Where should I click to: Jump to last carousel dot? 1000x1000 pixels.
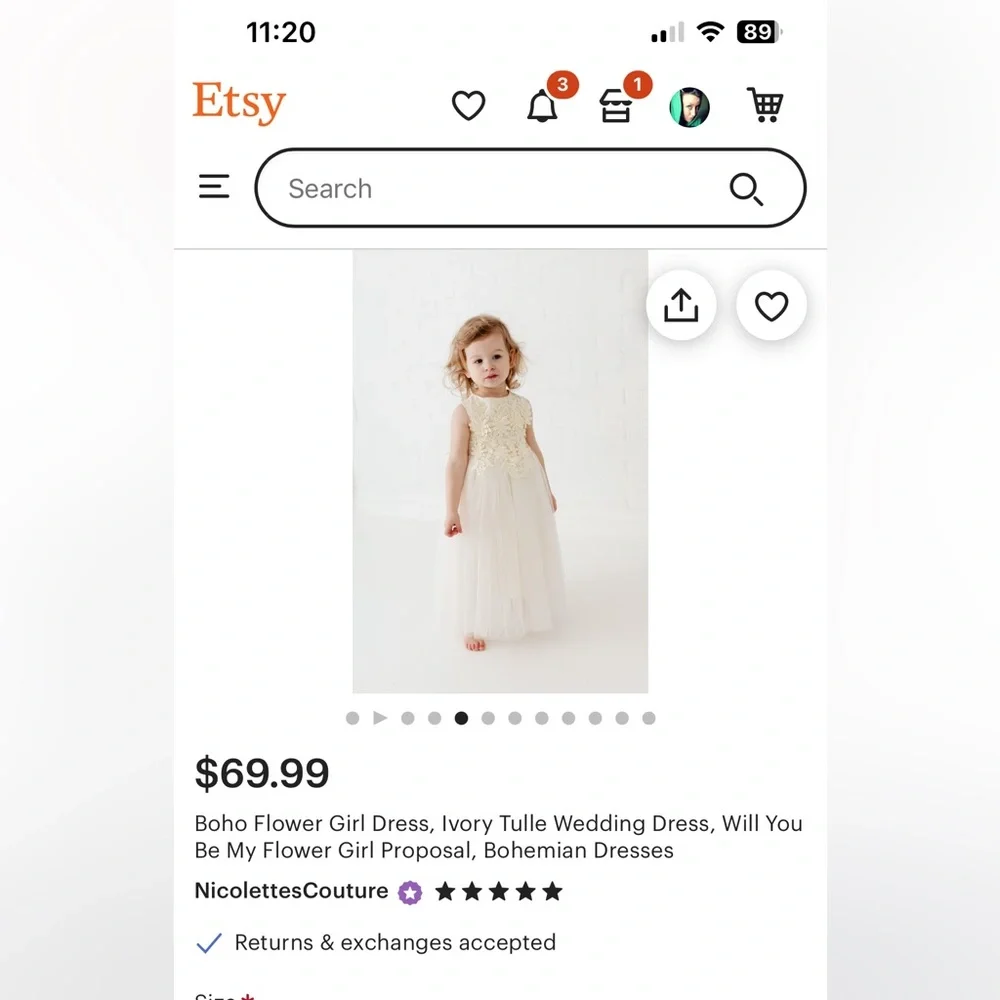tap(649, 719)
